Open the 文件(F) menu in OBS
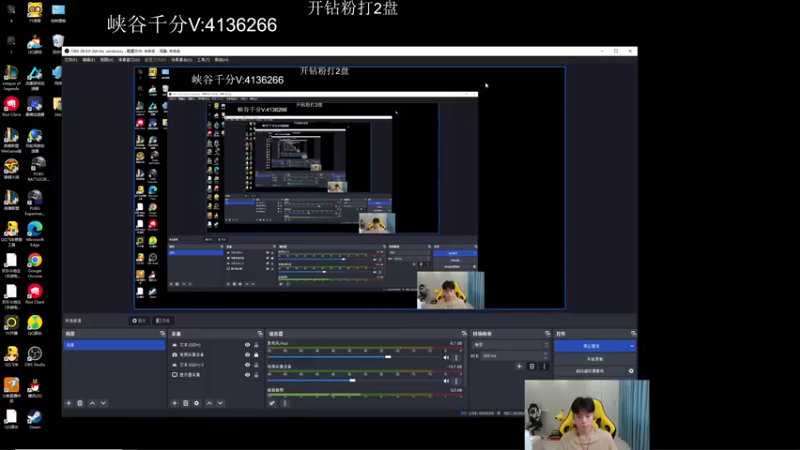 click(x=71, y=60)
